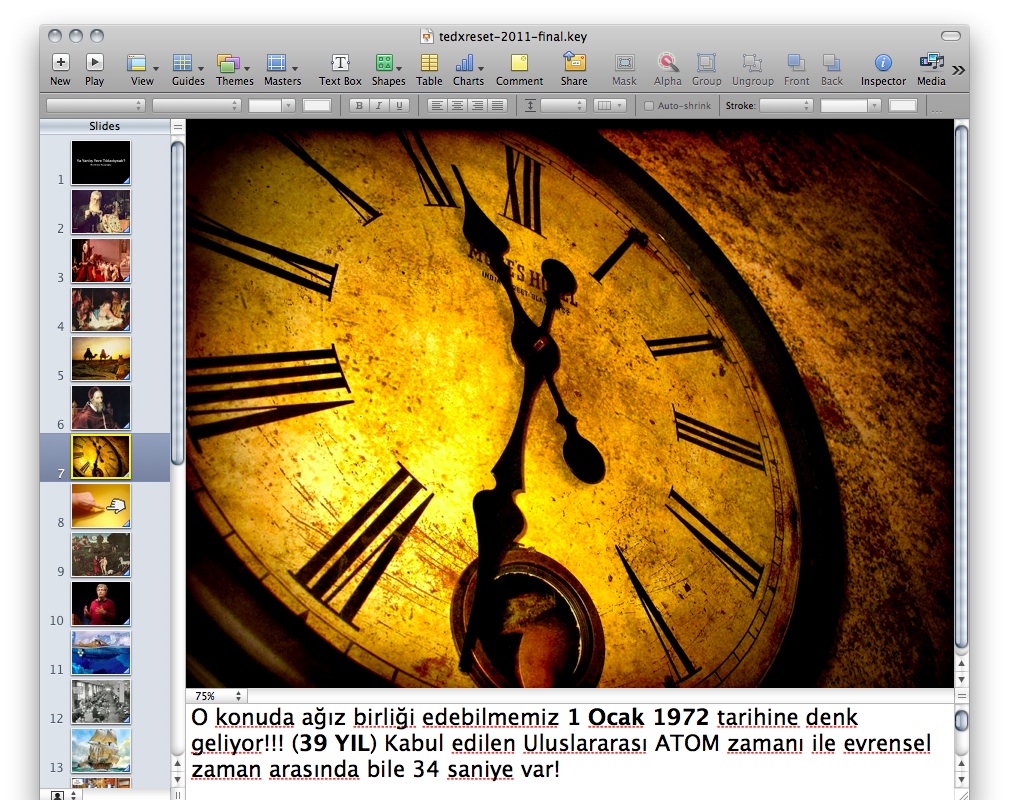
Task: Select slide 13 ship thumbnail
Action: [x=101, y=750]
